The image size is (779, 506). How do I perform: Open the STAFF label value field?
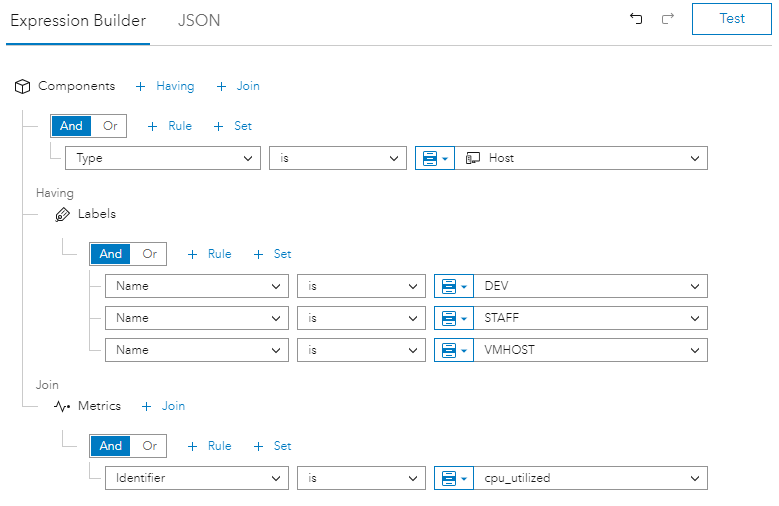590,318
